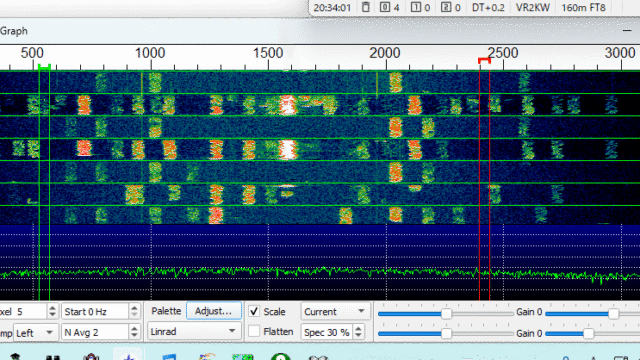Uncheck the Scale checkbox
Screen dimensions: 640x360
coord(254,311)
